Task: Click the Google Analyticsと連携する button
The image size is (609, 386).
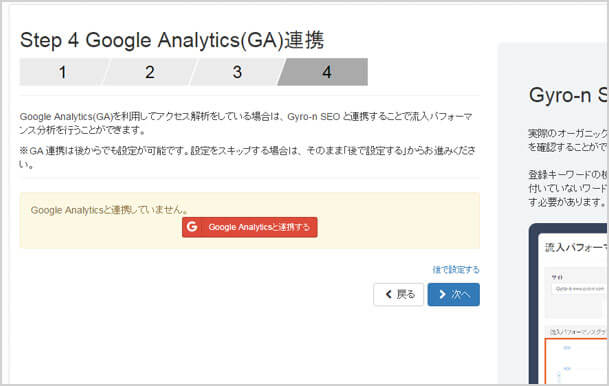Action: pos(249,227)
